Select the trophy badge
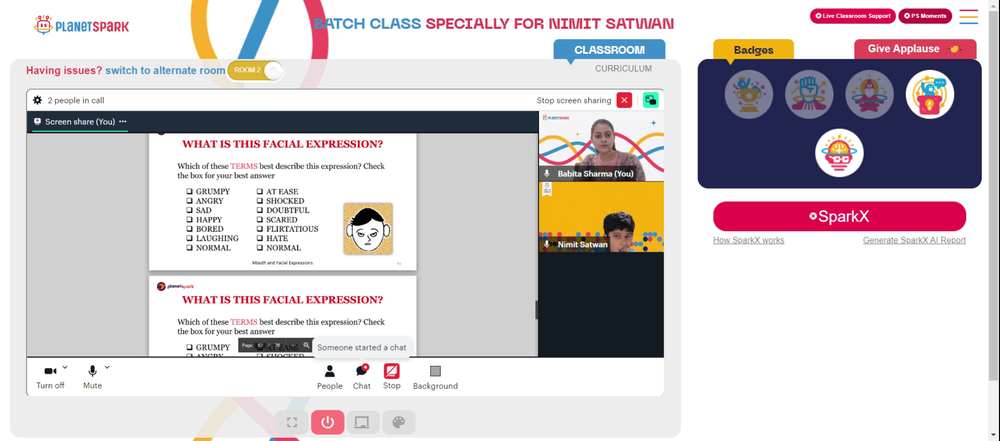Viewport: 1000px width, 441px height. (x=749, y=94)
